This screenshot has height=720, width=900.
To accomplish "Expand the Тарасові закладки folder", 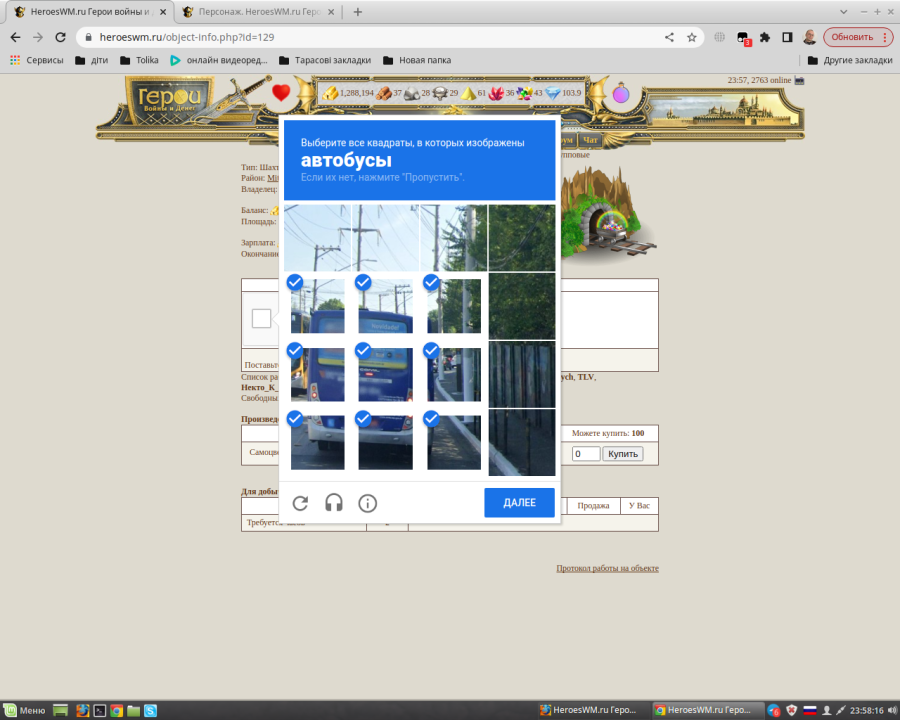I will click(325, 60).
